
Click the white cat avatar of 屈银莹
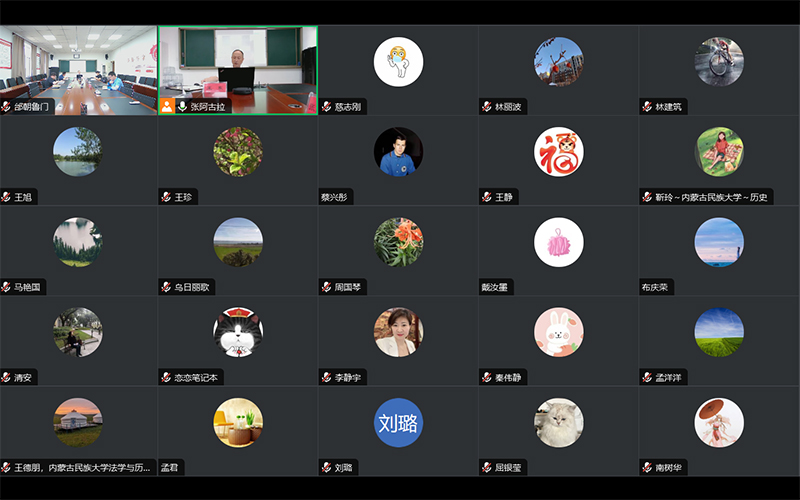click(559, 422)
